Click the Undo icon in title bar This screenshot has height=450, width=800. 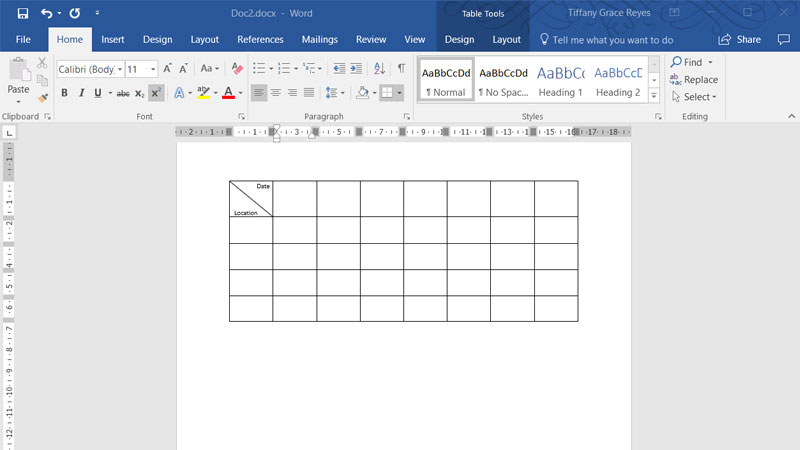click(47, 14)
